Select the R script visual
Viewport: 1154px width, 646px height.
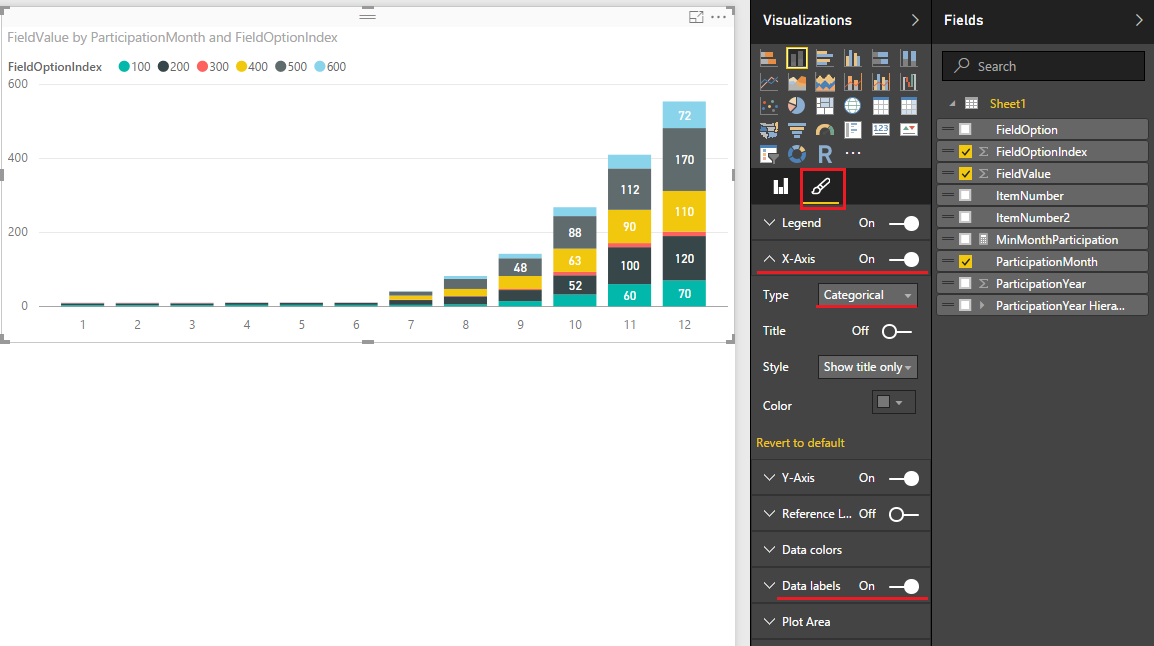pyautogui.click(x=824, y=154)
